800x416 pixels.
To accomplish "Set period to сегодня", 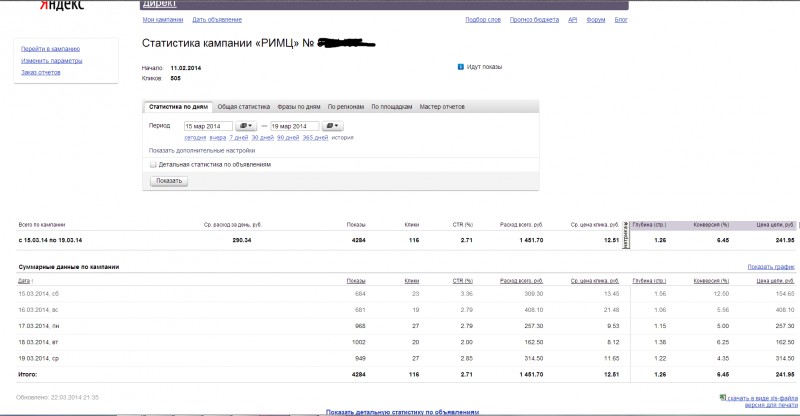I will coord(195,138).
